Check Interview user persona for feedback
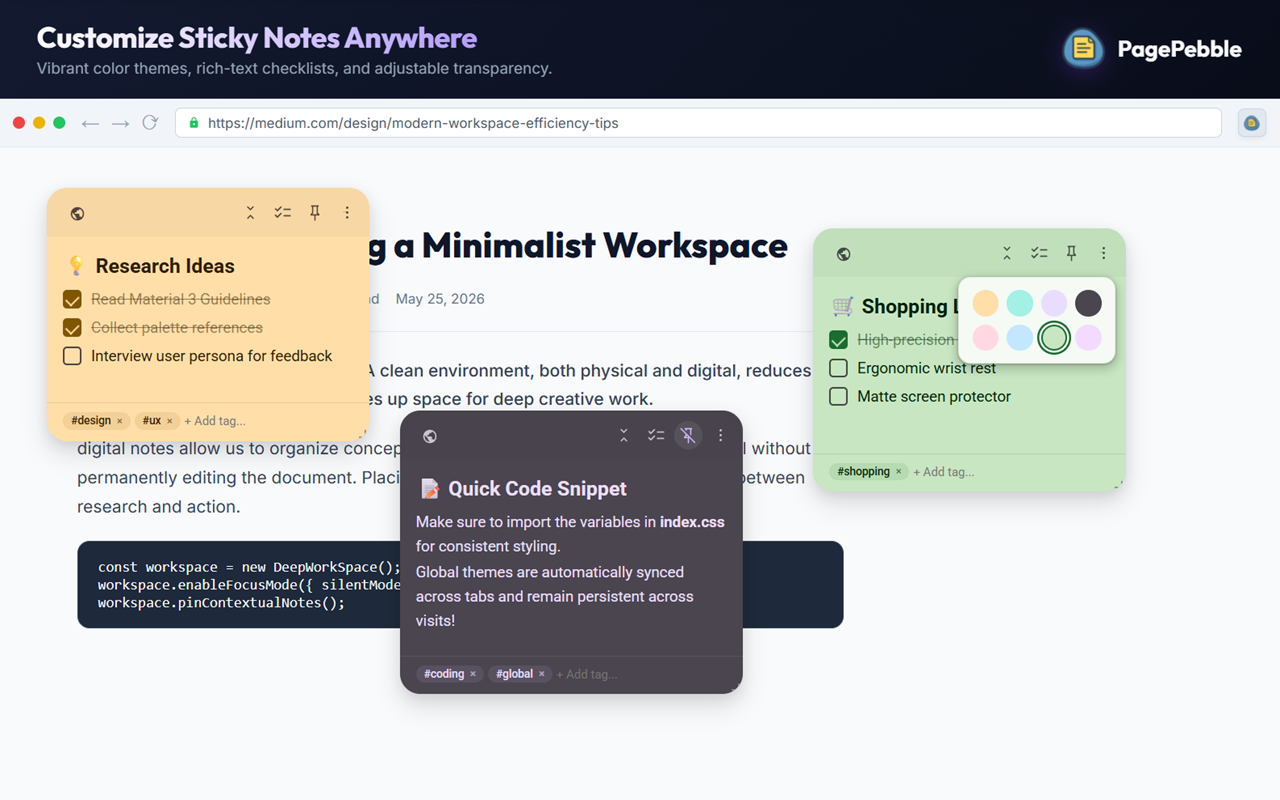Viewport: 1280px width, 800px height. point(72,356)
